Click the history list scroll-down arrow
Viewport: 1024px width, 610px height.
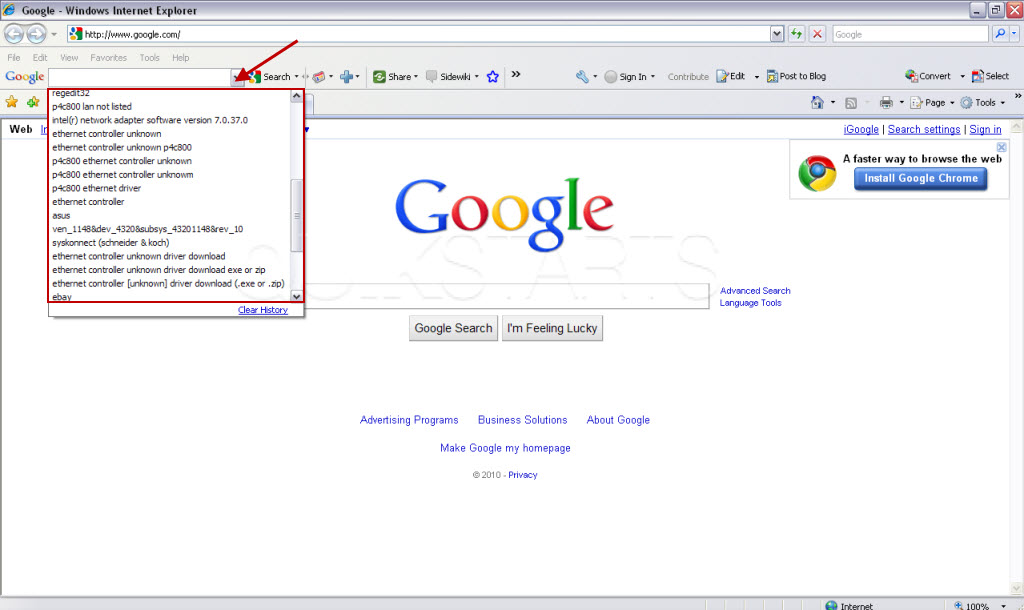296,296
